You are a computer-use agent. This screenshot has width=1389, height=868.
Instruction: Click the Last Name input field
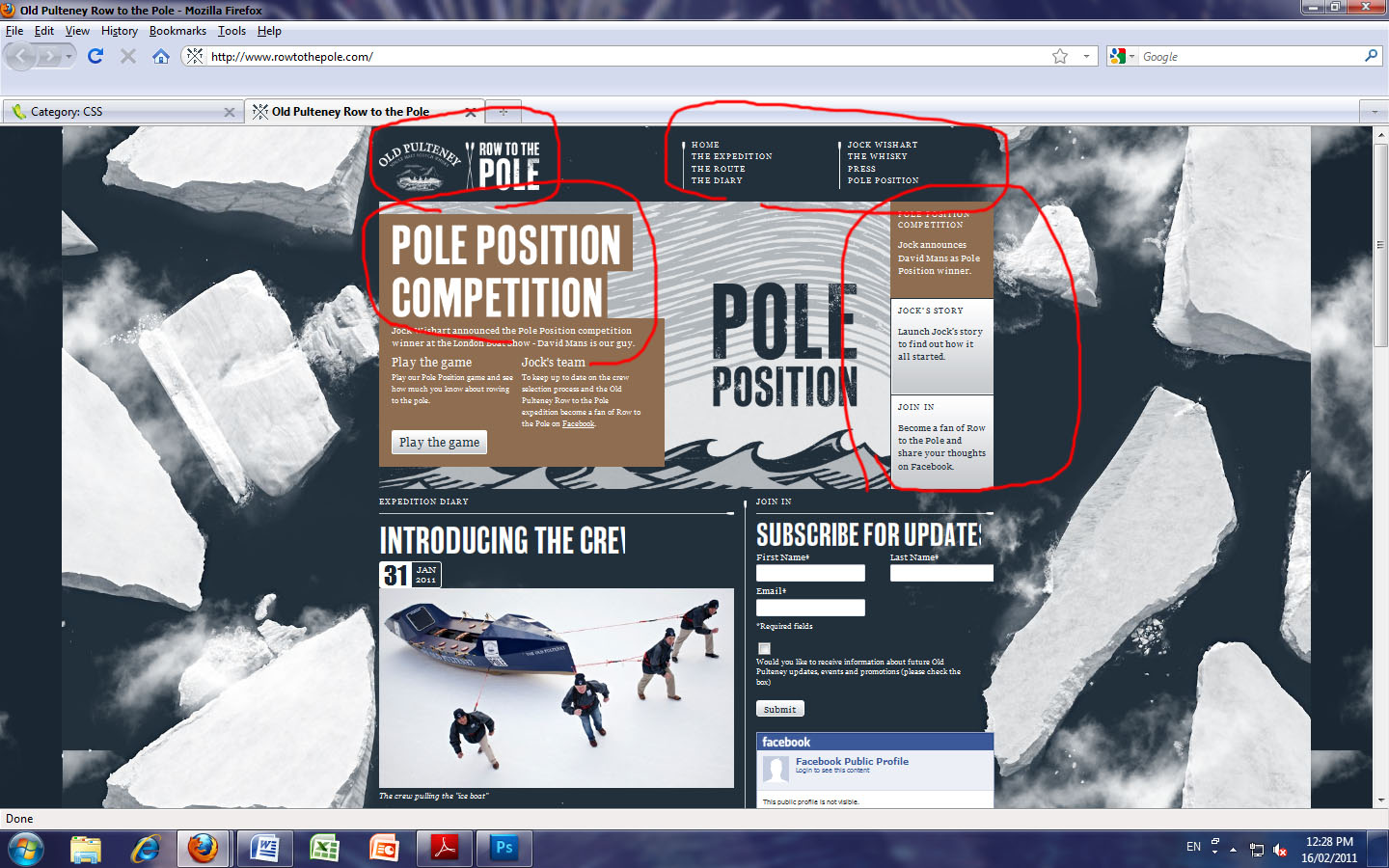tap(941, 573)
